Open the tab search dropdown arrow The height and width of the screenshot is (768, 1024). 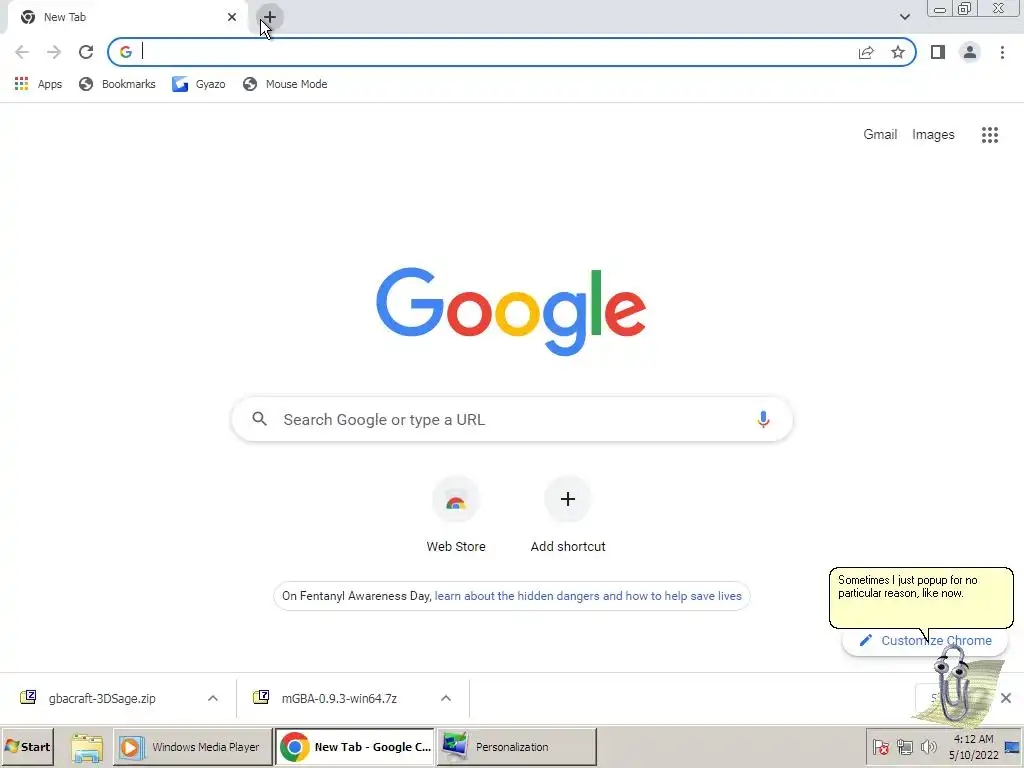904,17
